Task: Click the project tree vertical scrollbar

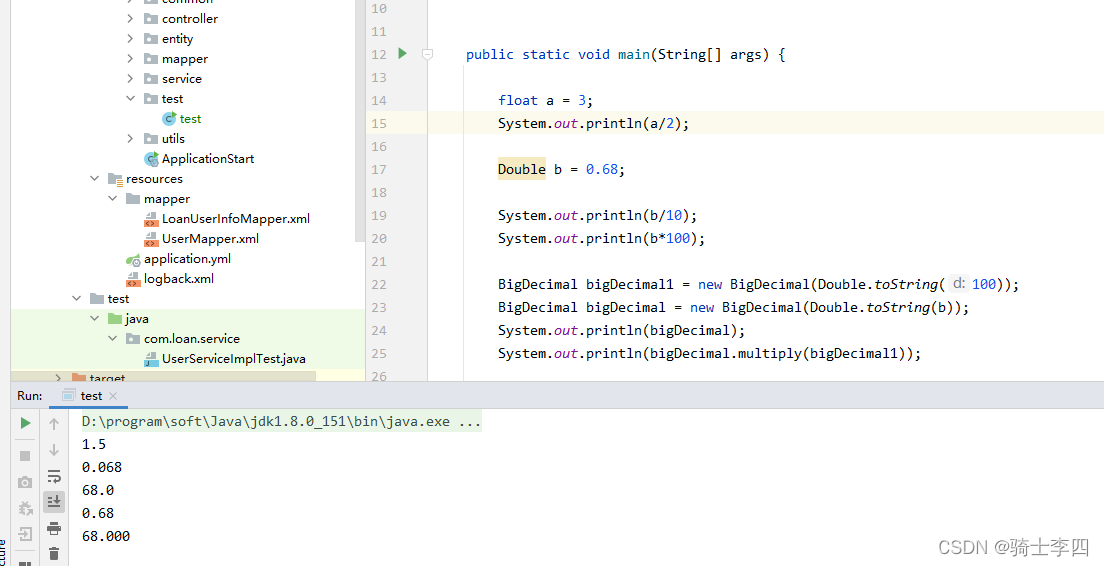Action: [360, 120]
